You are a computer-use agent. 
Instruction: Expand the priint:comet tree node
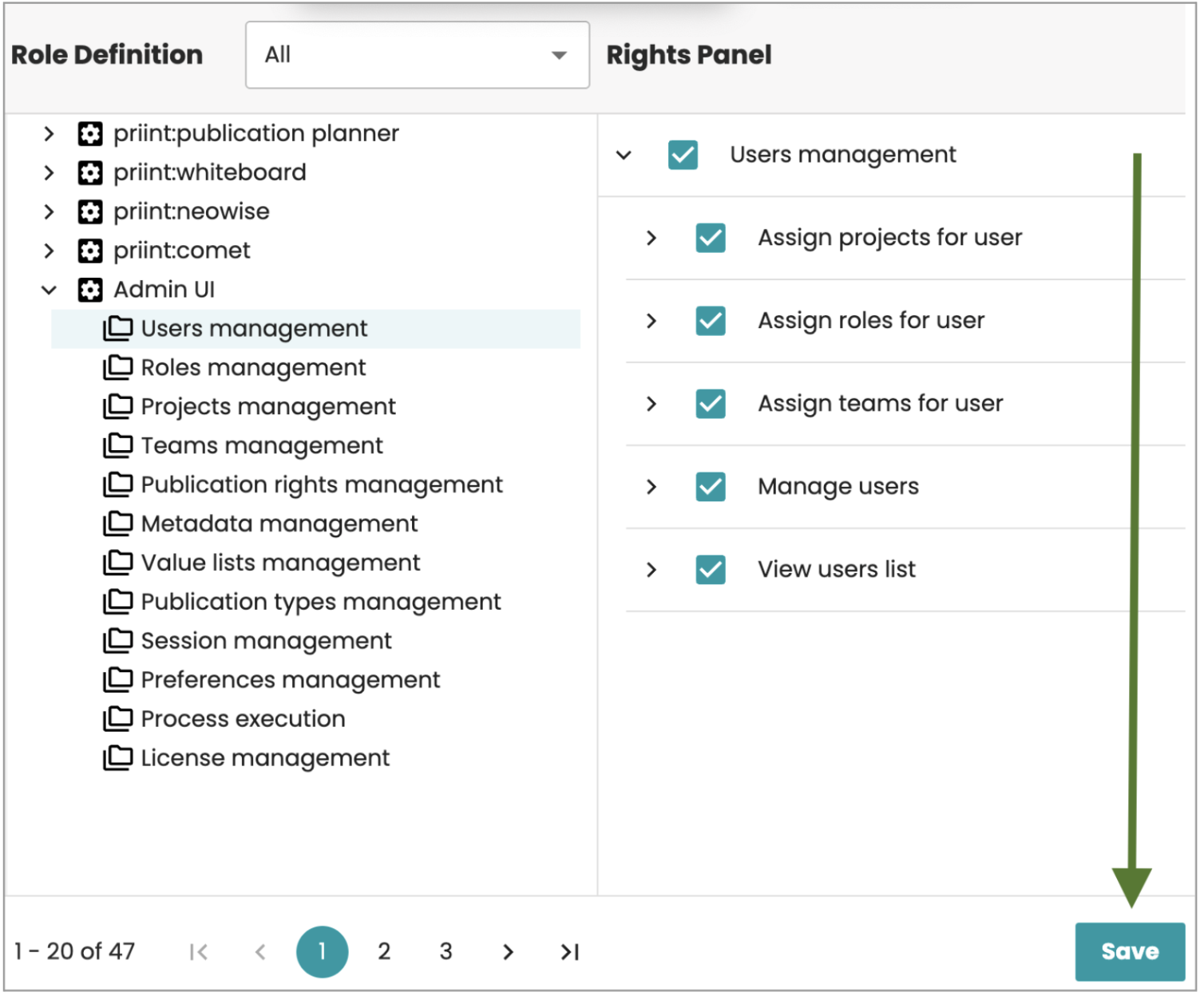tap(50, 251)
